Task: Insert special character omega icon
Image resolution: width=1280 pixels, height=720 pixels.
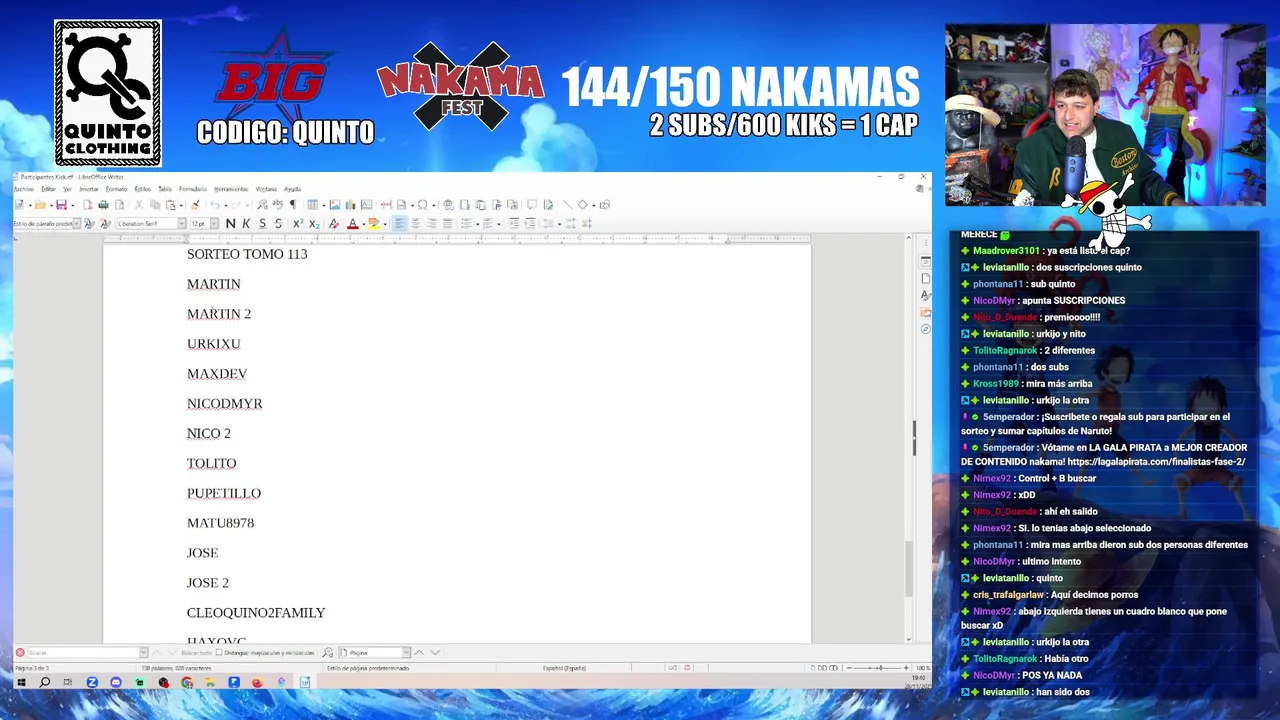Action: pyautogui.click(x=422, y=205)
